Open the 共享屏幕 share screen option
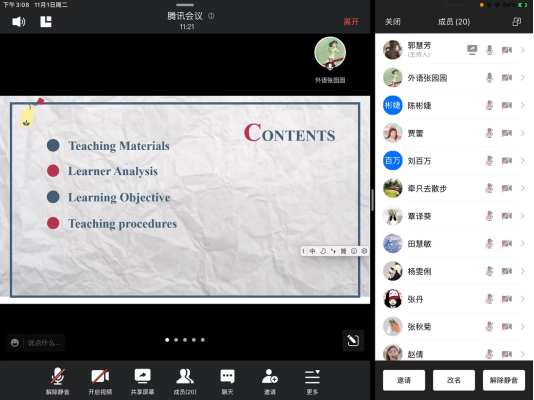 click(x=142, y=382)
